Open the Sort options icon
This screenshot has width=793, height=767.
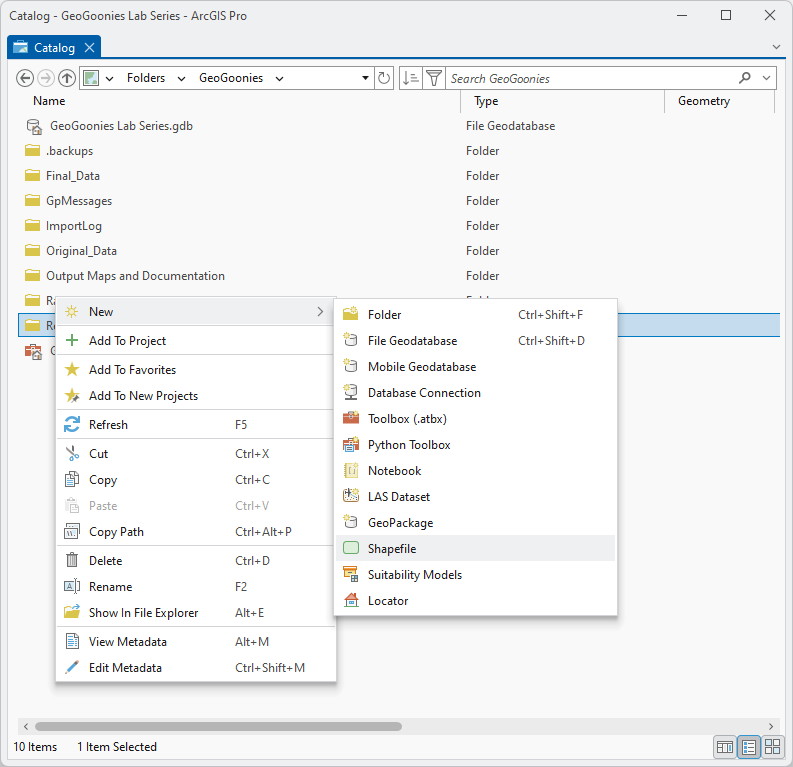click(410, 78)
